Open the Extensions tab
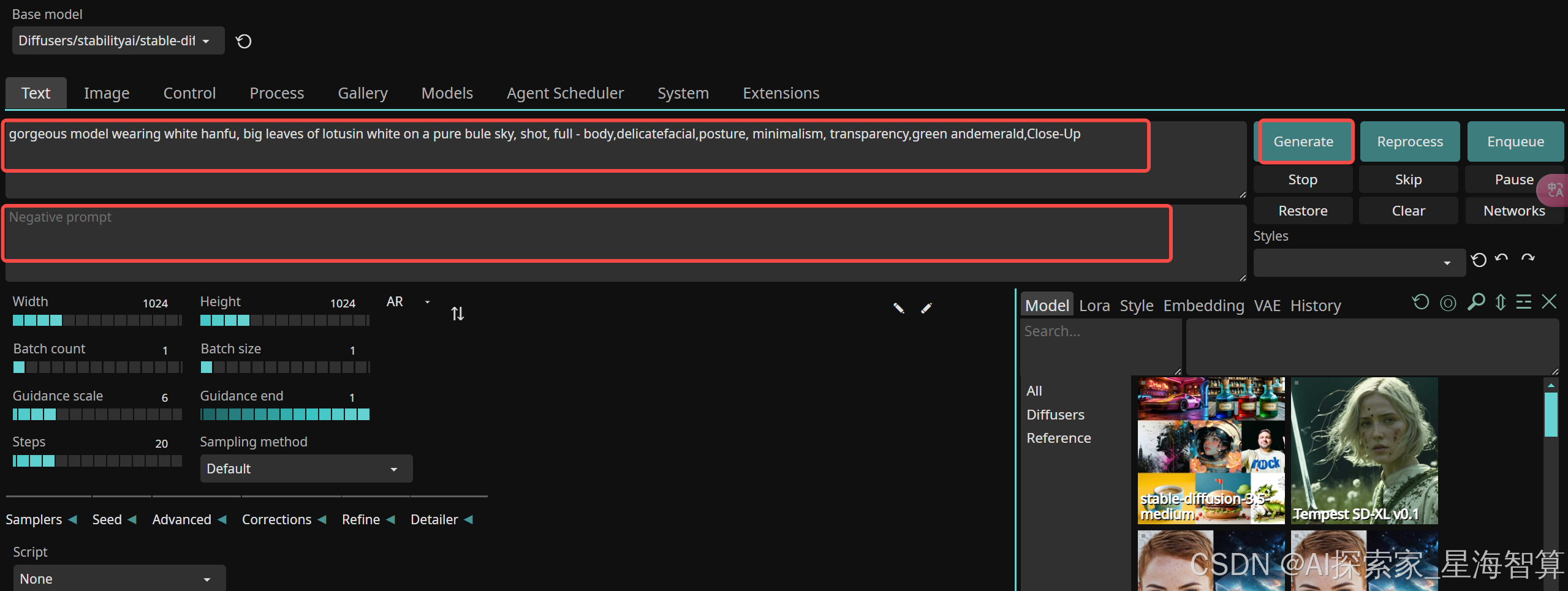The image size is (1568, 591). [781, 93]
